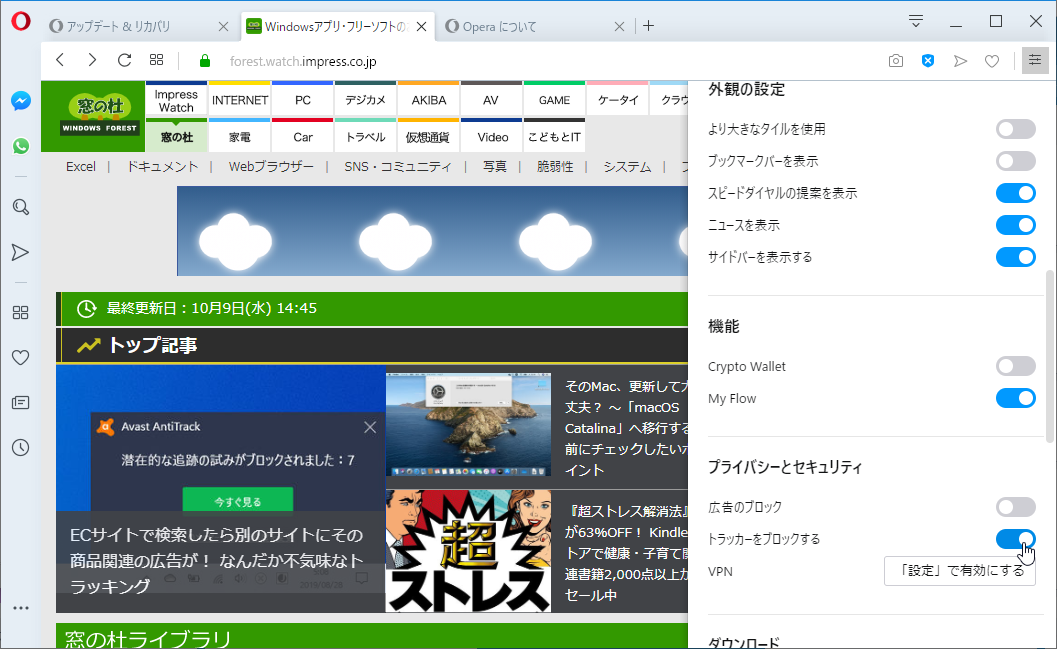1057x649 pixels.
Task: Take a snapshot with the camera icon
Action: click(x=896, y=61)
